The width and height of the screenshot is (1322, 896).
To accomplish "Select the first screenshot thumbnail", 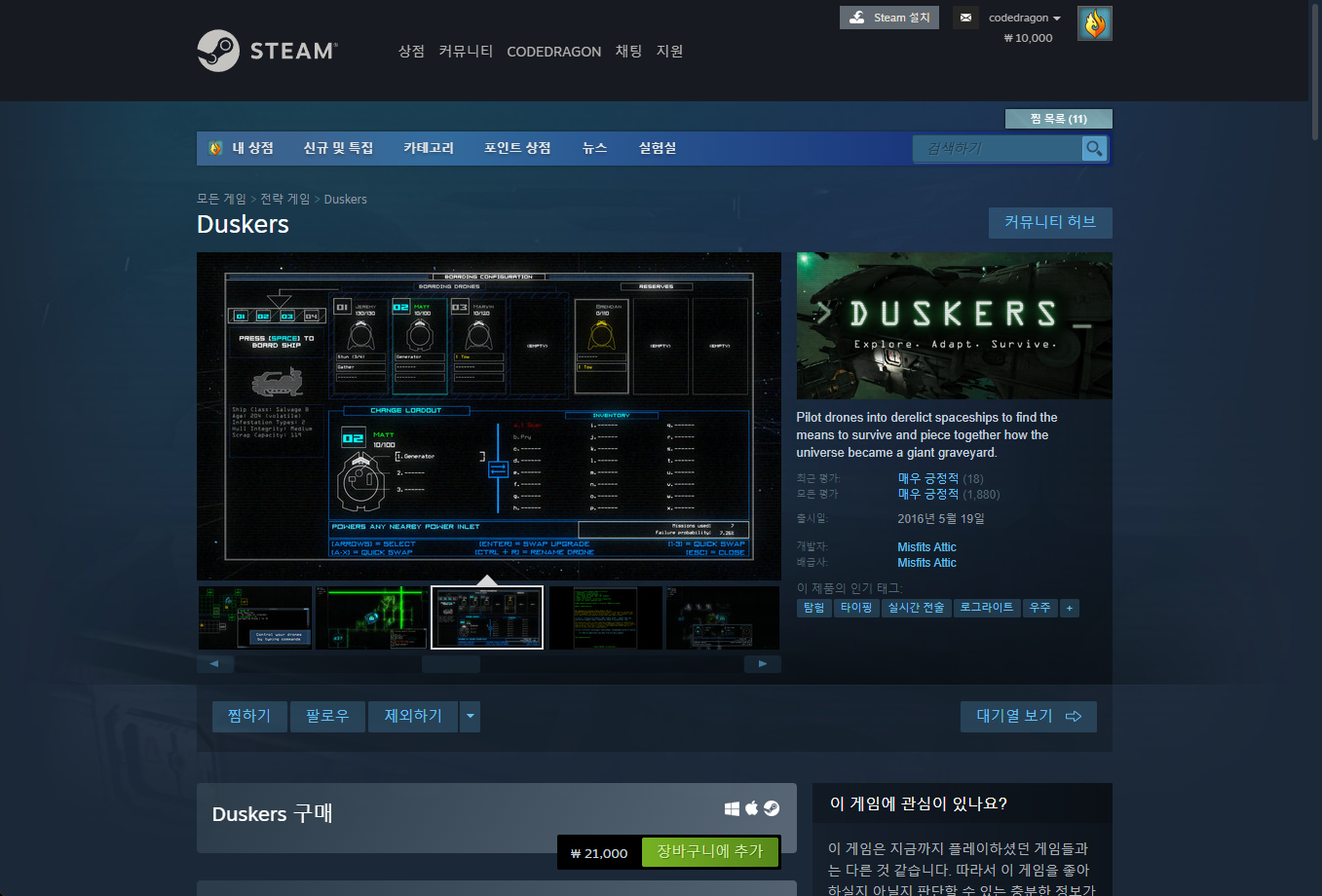I will click(255, 617).
